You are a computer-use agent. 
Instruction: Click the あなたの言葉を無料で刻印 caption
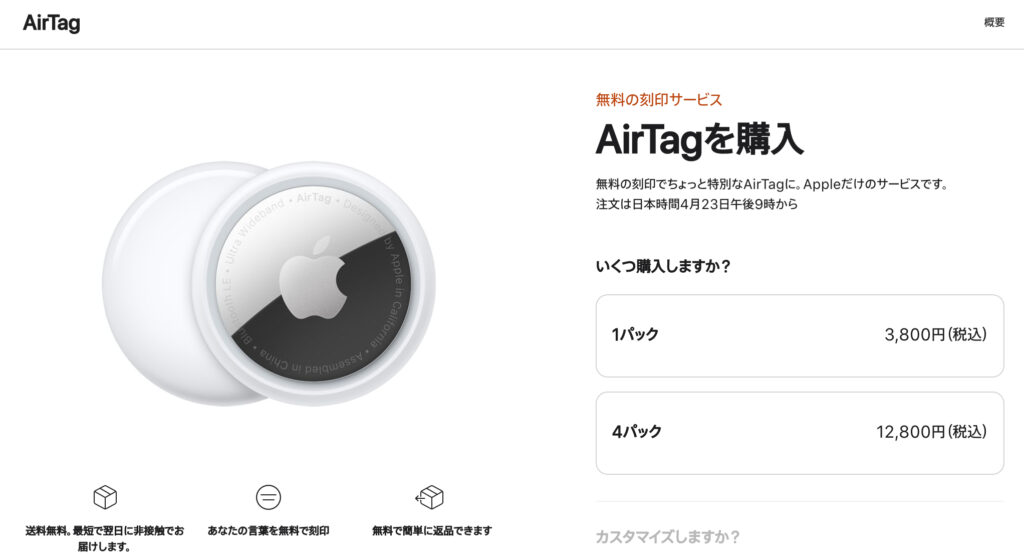pos(268,531)
